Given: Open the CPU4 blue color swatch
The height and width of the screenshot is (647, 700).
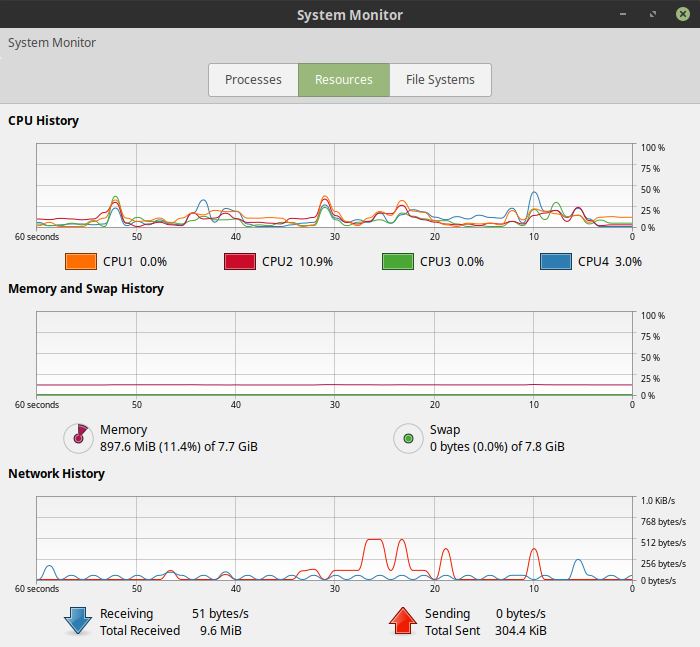Looking at the screenshot, I should [555, 261].
